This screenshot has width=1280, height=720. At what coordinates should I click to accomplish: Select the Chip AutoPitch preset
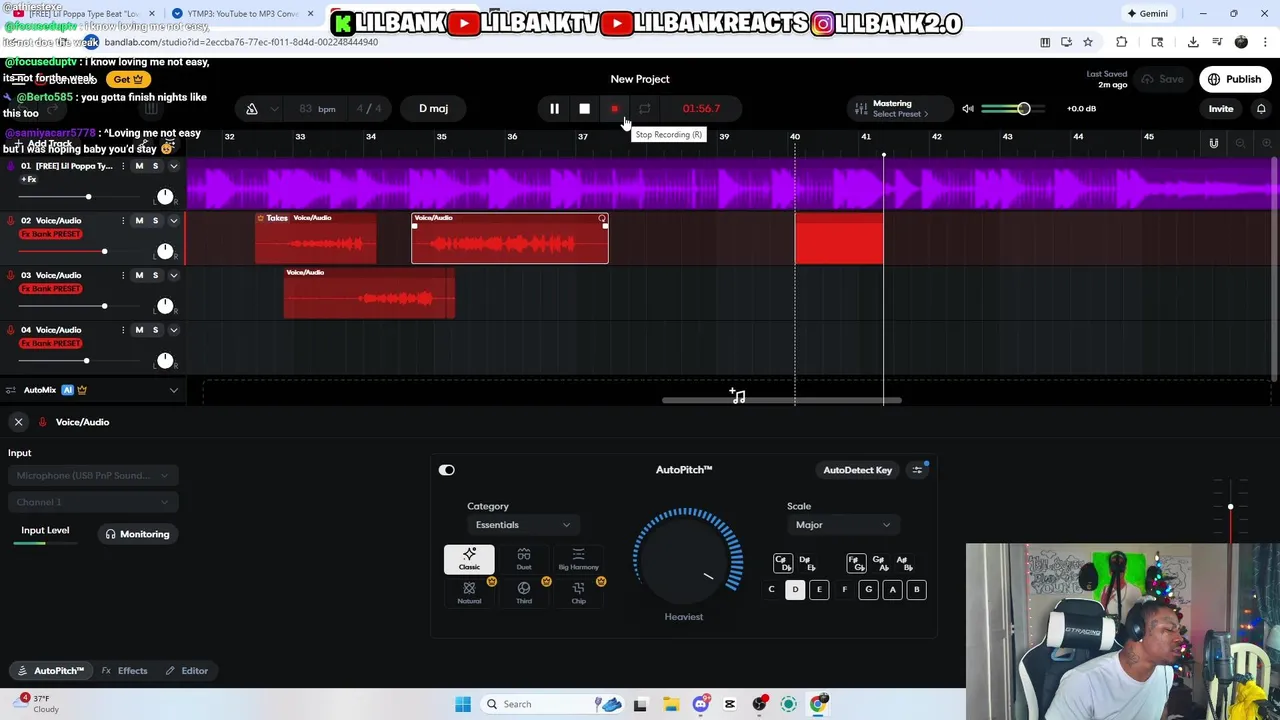578,593
